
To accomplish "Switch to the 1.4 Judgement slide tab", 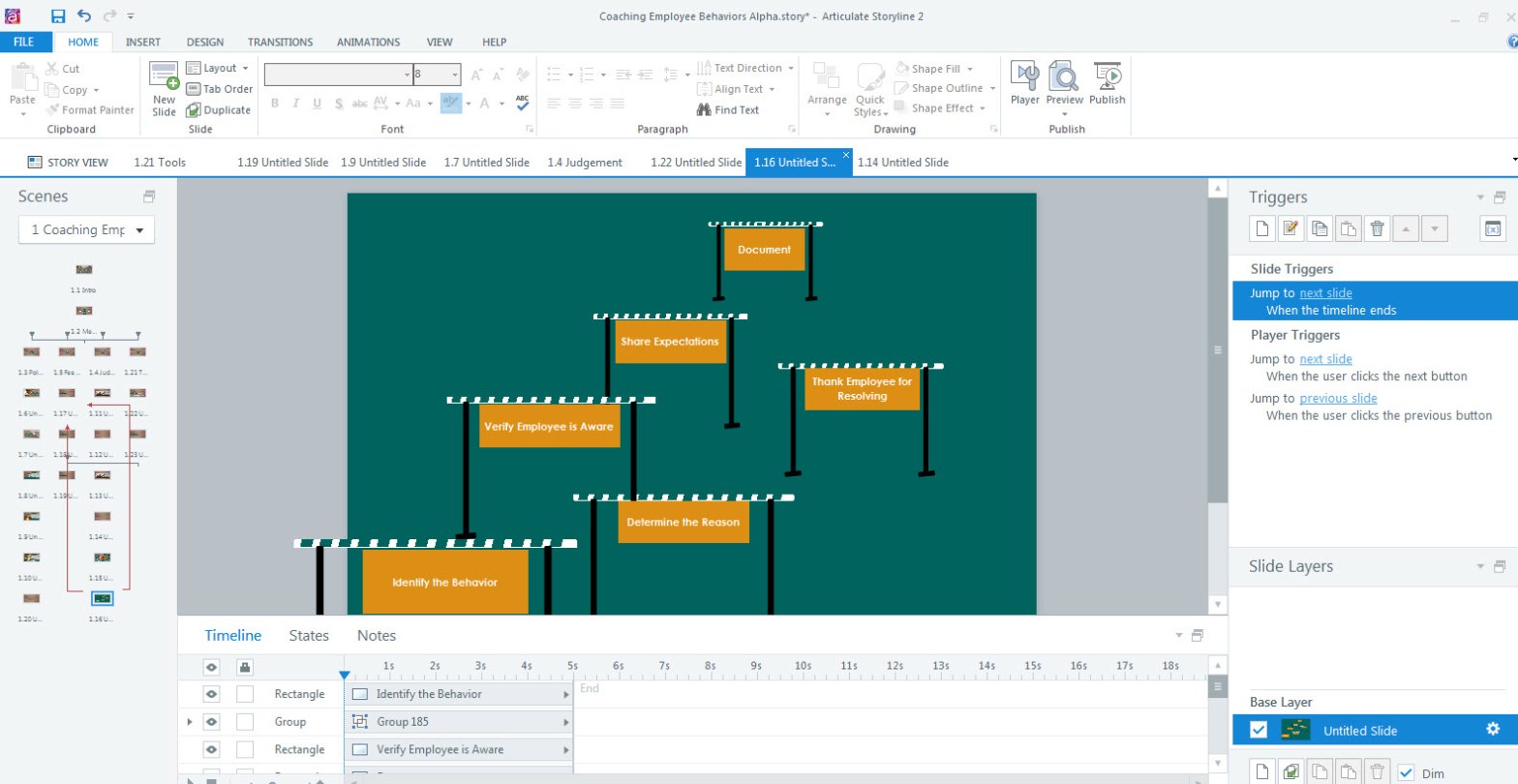I will [x=584, y=163].
